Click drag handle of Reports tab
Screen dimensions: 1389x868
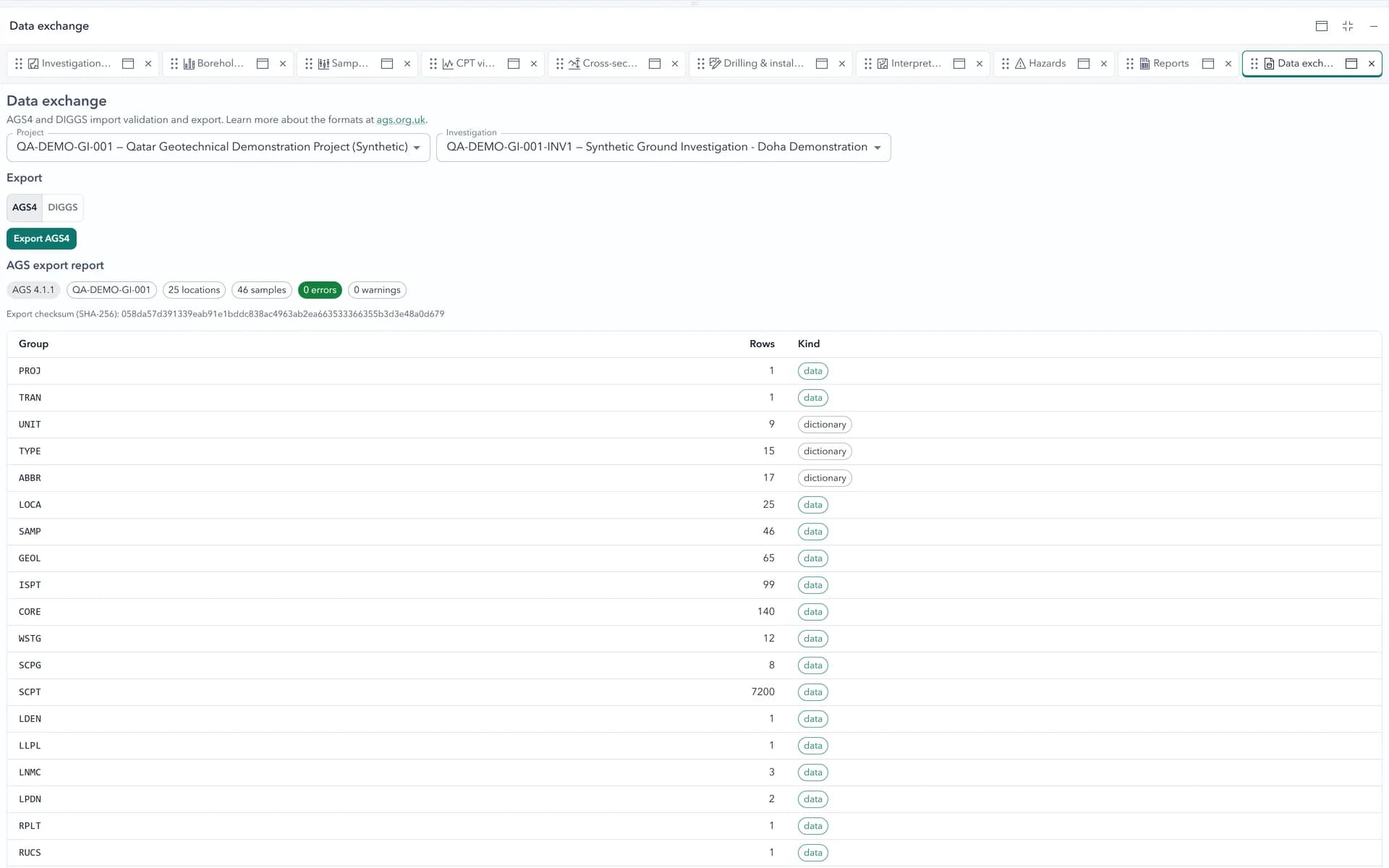1130,64
